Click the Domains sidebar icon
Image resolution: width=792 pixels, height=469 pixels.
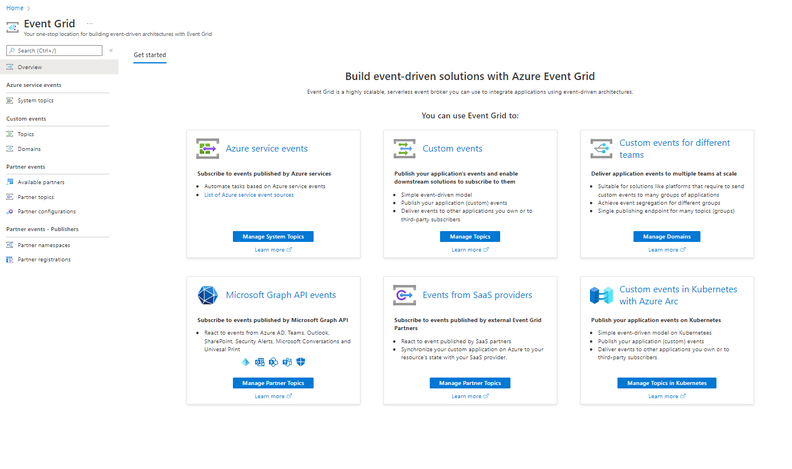[x=10, y=149]
